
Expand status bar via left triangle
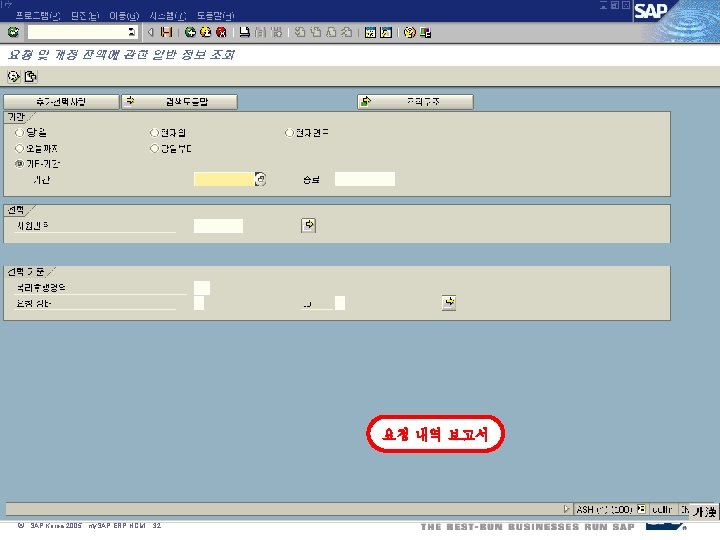[567, 509]
